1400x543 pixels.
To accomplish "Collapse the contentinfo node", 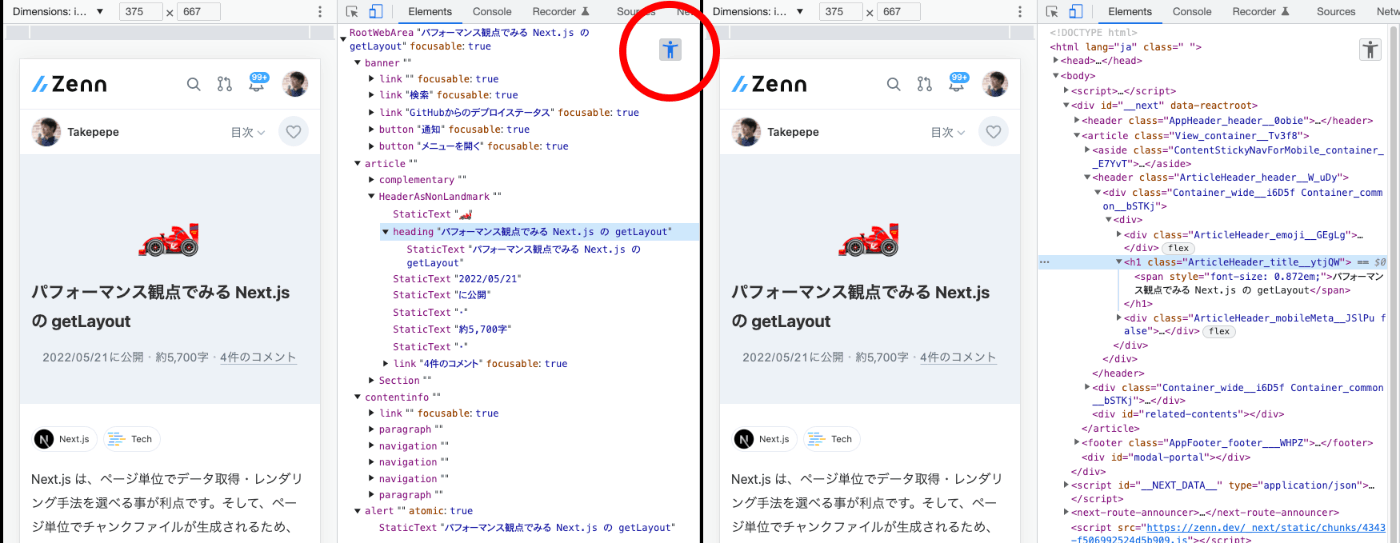I will click(x=358, y=397).
